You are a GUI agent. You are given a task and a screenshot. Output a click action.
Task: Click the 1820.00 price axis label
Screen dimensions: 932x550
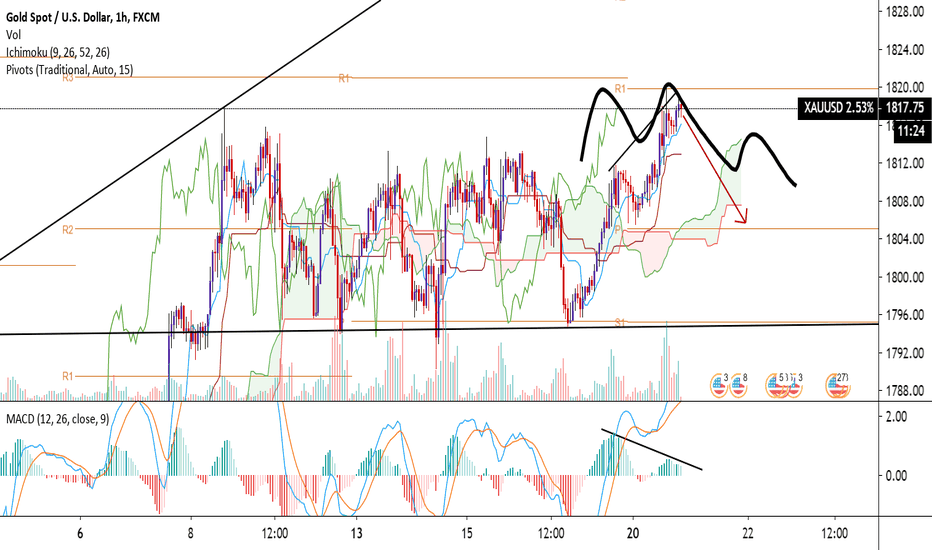[x=904, y=87]
